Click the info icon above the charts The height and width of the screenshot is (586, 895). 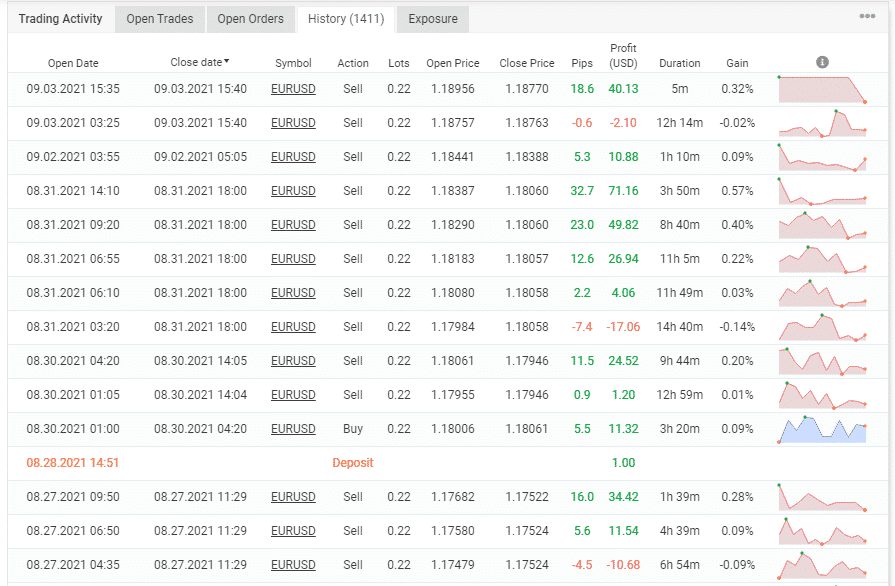click(x=822, y=62)
